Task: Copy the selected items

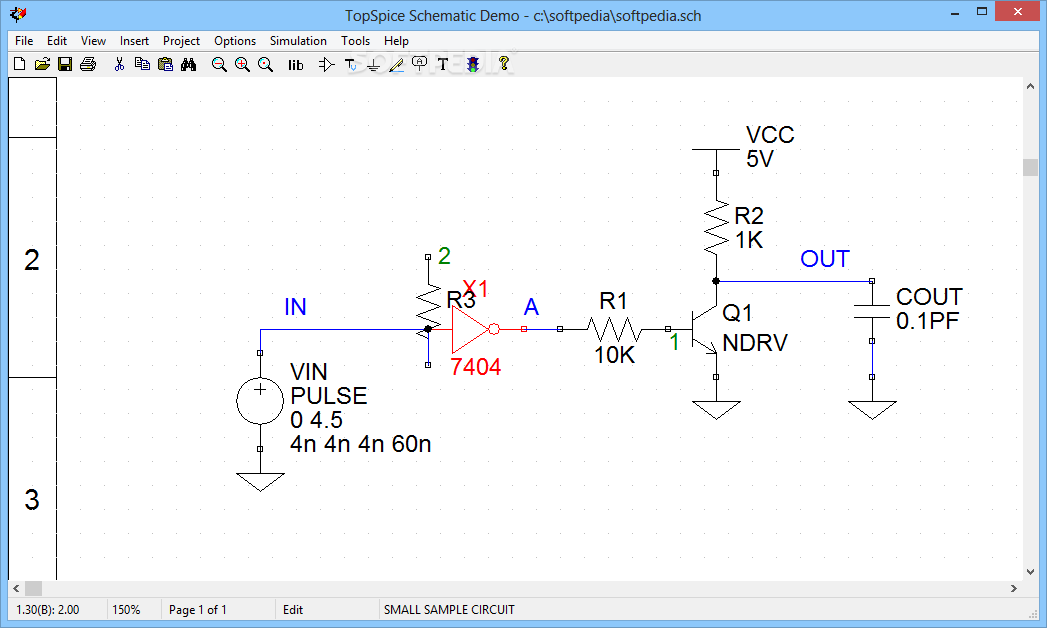Action: pyautogui.click(x=142, y=64)
